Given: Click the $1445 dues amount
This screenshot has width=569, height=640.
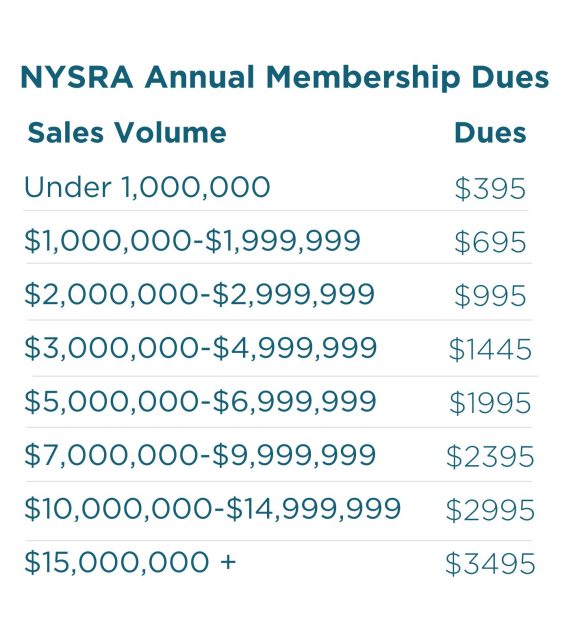Looking at the screenshot, I should click(x=490, y=349).
